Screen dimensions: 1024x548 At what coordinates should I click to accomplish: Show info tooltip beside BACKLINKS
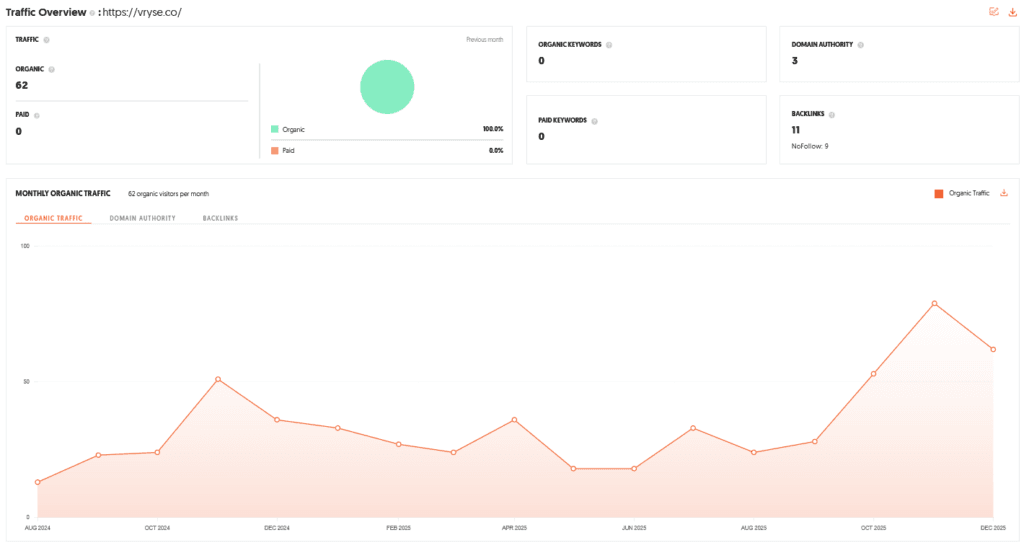[831, 114]
